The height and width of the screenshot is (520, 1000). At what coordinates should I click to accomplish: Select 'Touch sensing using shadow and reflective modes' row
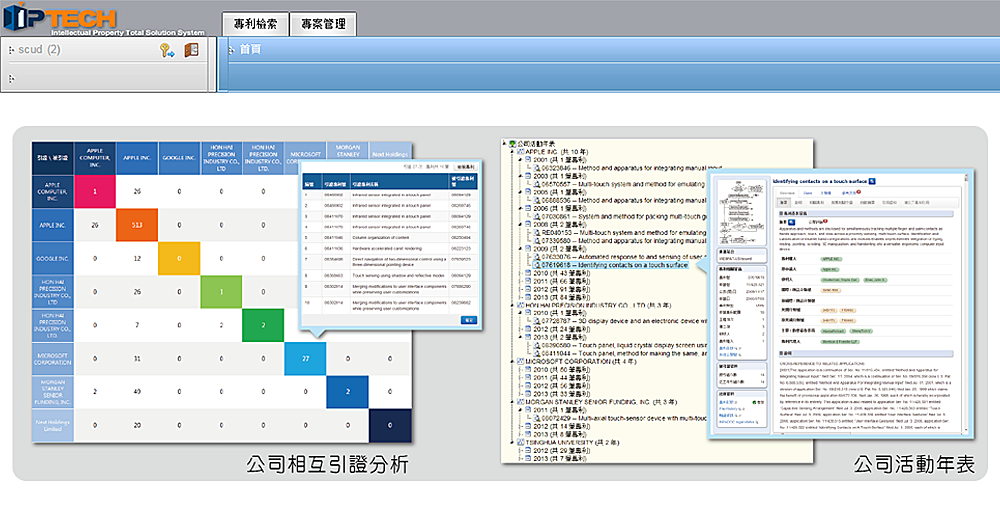tap(390, 276)
